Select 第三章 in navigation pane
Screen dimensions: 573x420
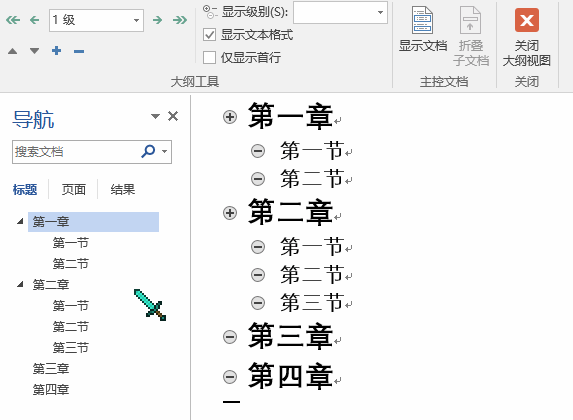(51, 368)
